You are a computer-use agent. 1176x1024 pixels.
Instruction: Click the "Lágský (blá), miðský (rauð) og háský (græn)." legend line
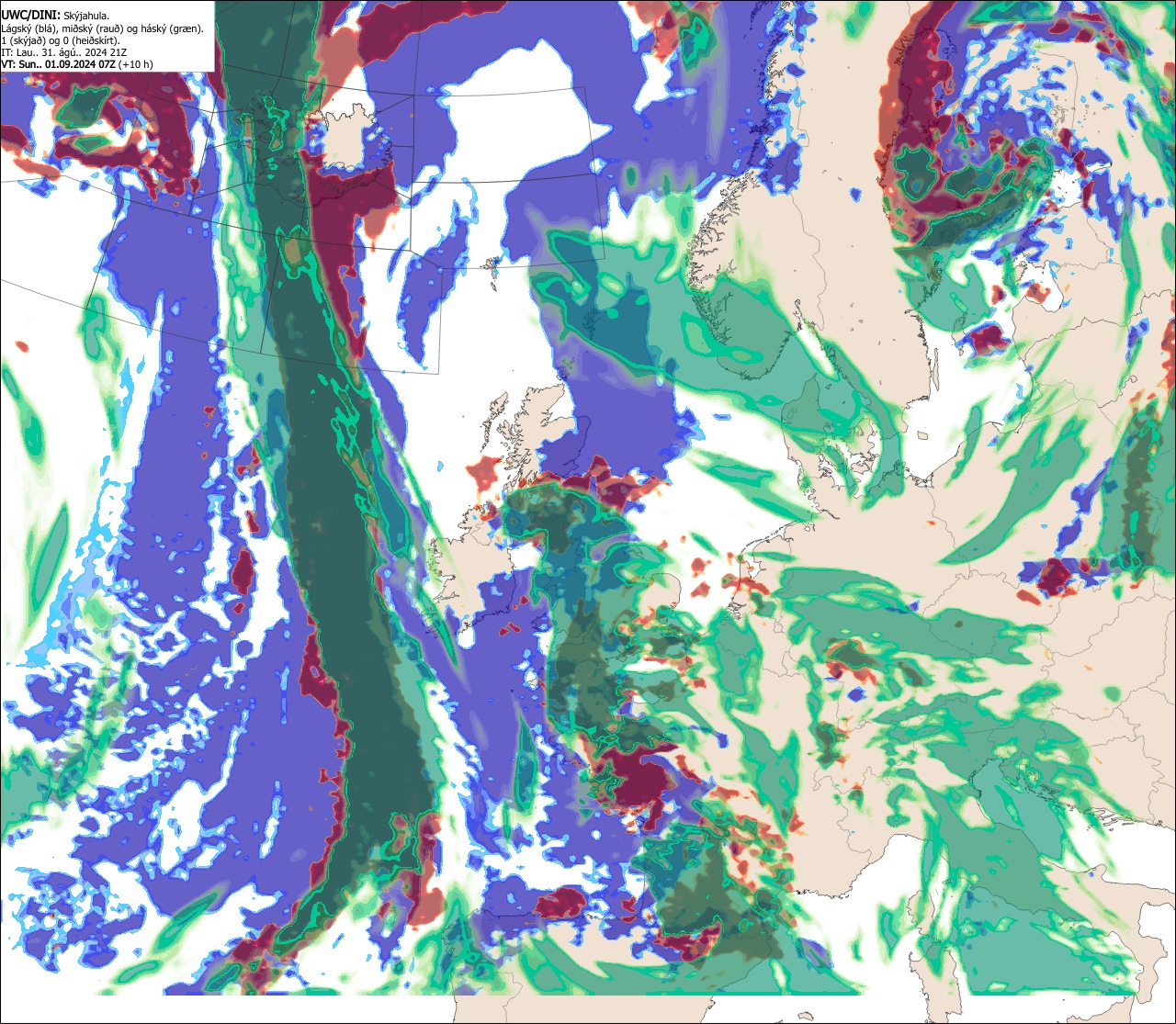[x=103, y=28]
